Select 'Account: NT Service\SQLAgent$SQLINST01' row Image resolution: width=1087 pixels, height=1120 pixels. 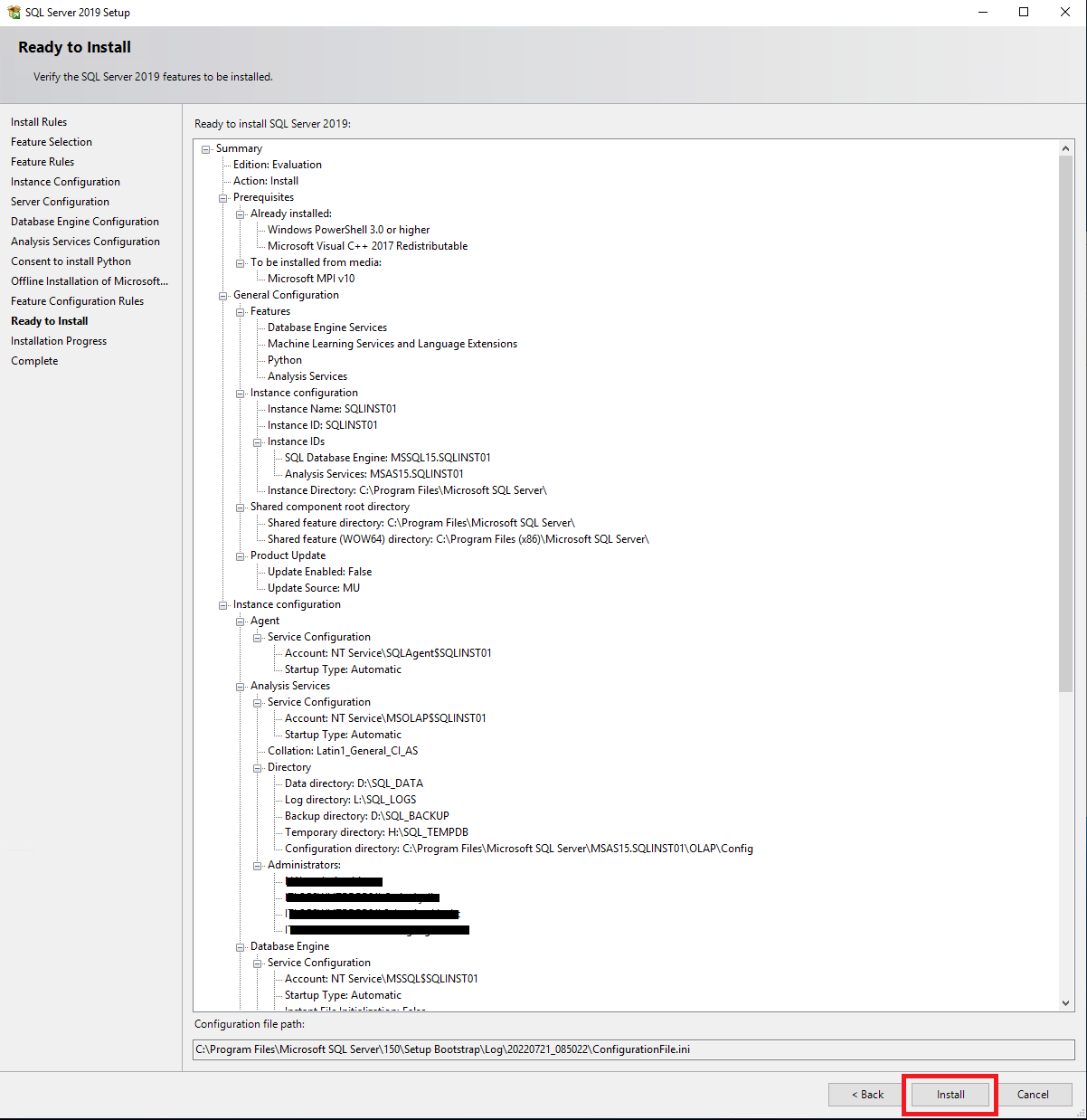[x=388, y=653]
